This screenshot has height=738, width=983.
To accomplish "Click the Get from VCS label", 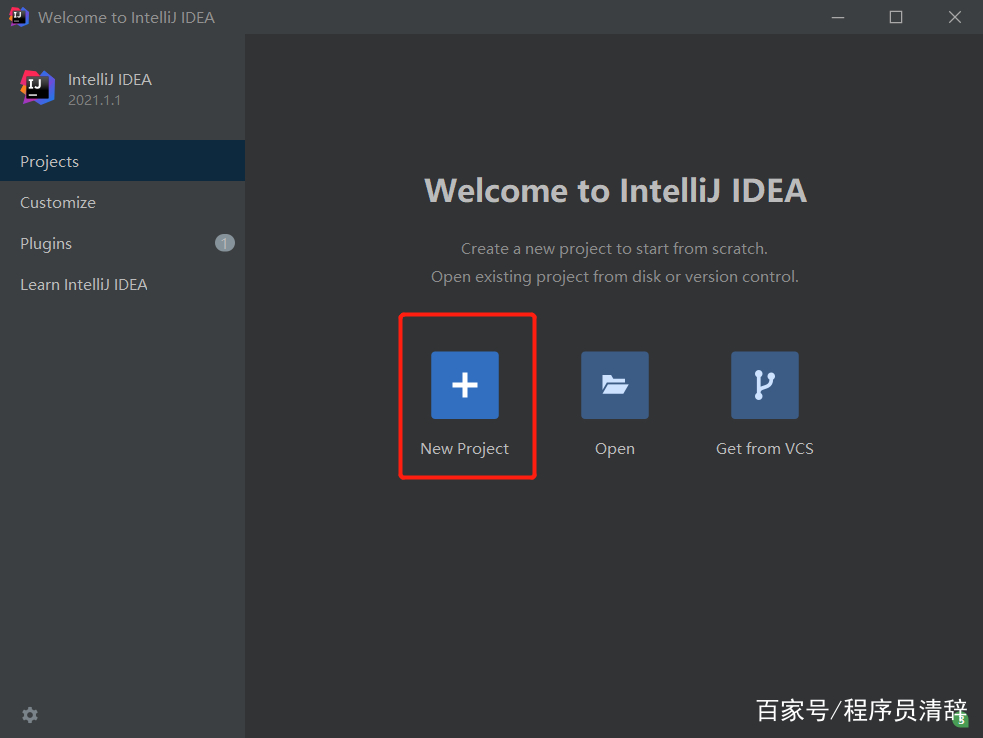I will click(764, 449).
